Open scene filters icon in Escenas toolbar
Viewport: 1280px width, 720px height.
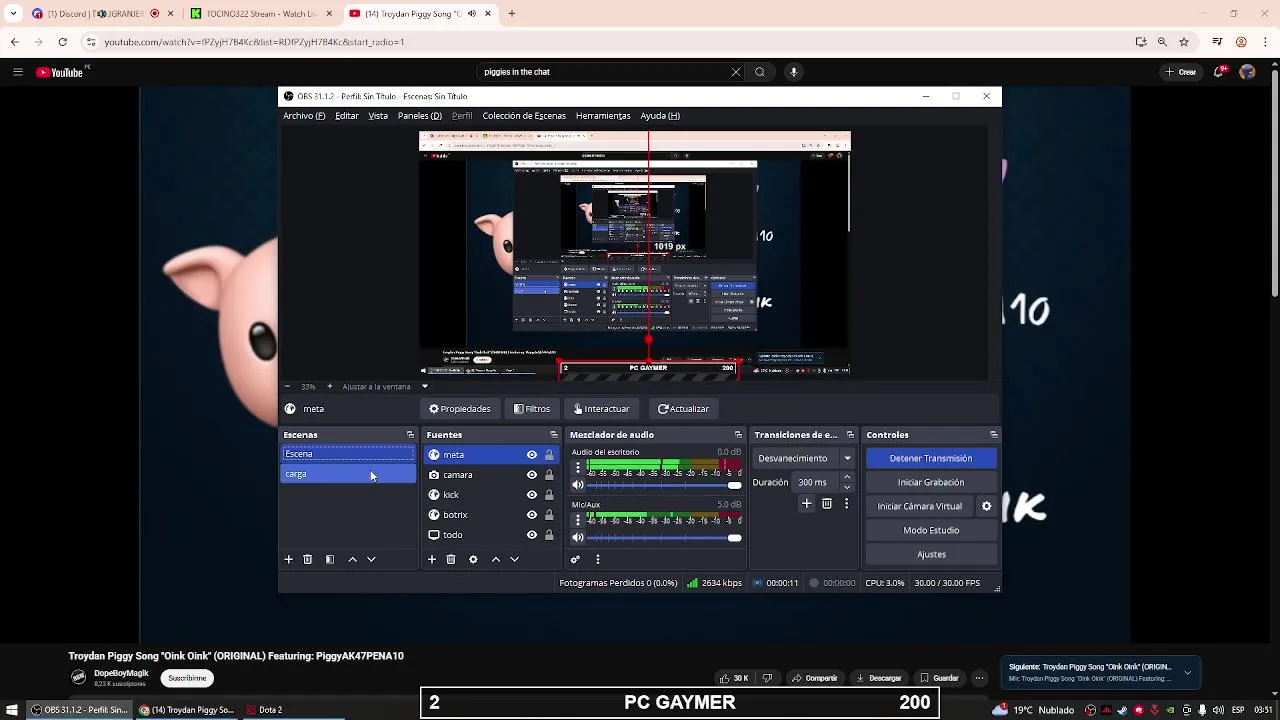pos(330,560)
